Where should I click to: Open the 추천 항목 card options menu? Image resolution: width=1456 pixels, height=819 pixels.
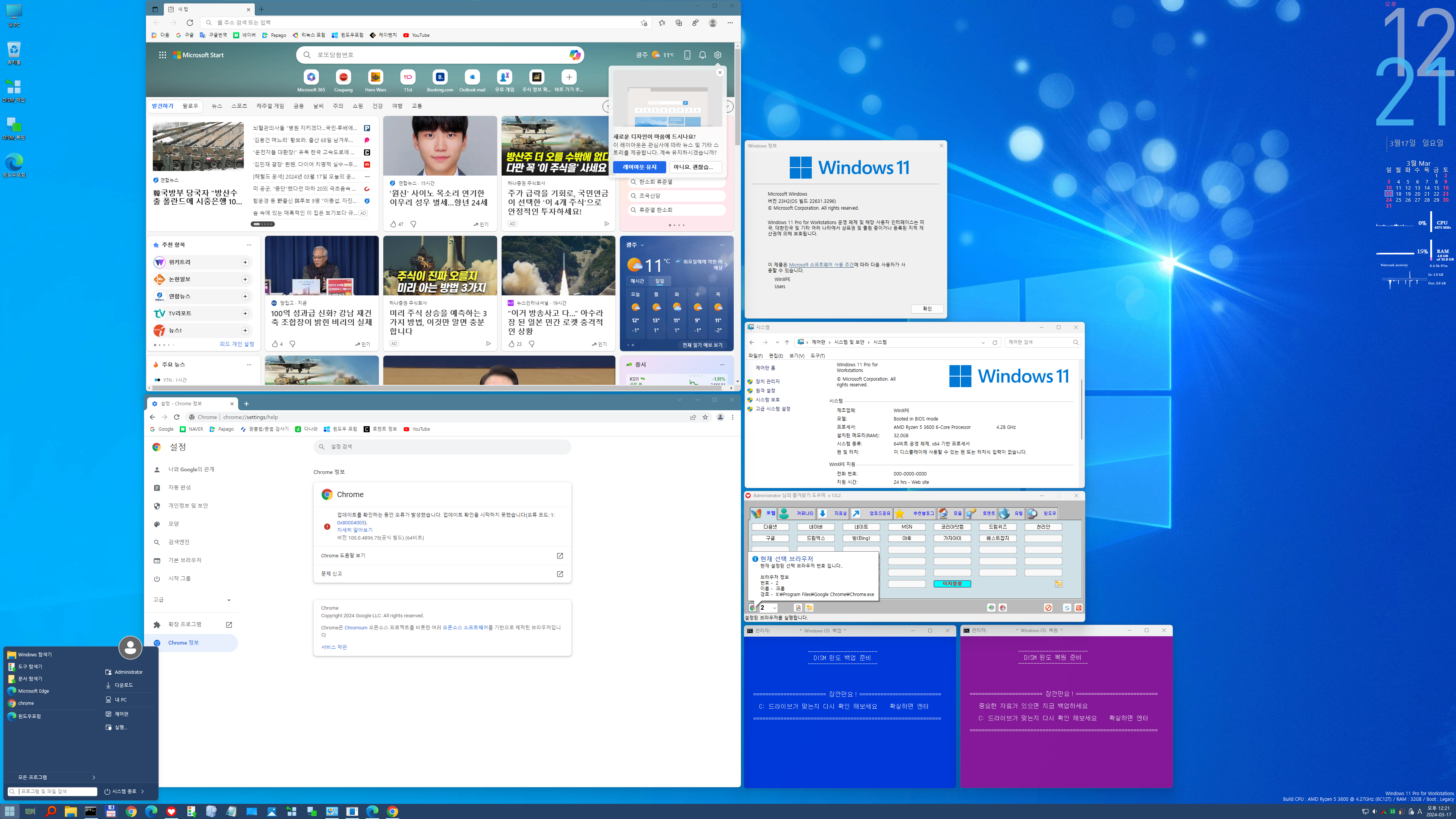tap(249, 245)
